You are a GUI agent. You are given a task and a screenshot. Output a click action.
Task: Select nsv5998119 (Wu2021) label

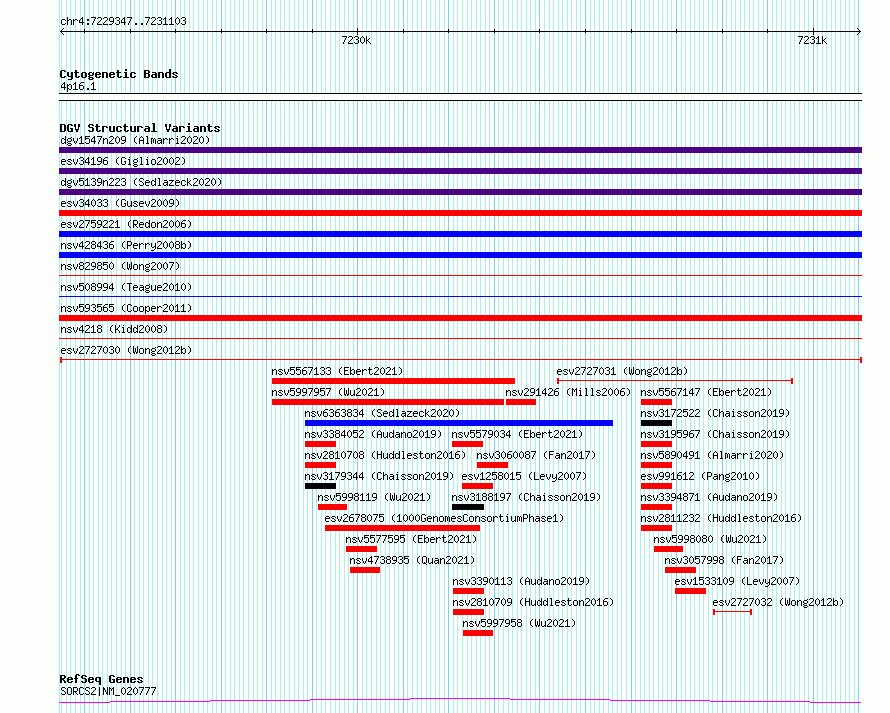pos(374,497)
